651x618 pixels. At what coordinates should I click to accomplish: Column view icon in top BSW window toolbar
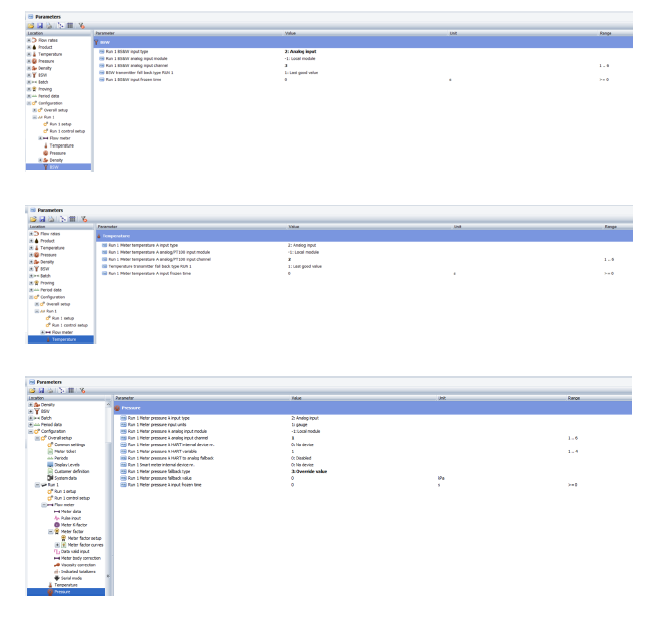pyautogui.click(x=70, y=26)
